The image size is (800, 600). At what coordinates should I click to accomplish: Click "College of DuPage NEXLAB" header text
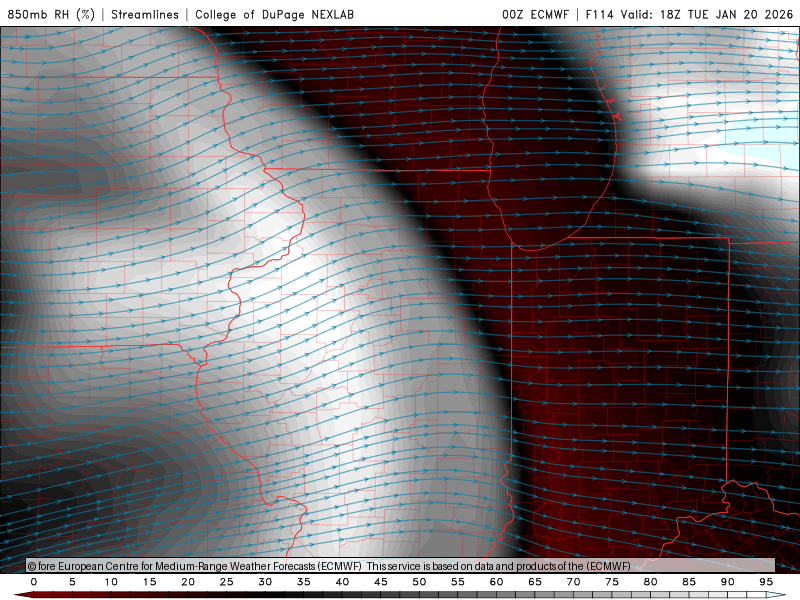pyautogui.click(x=274, y=14)
